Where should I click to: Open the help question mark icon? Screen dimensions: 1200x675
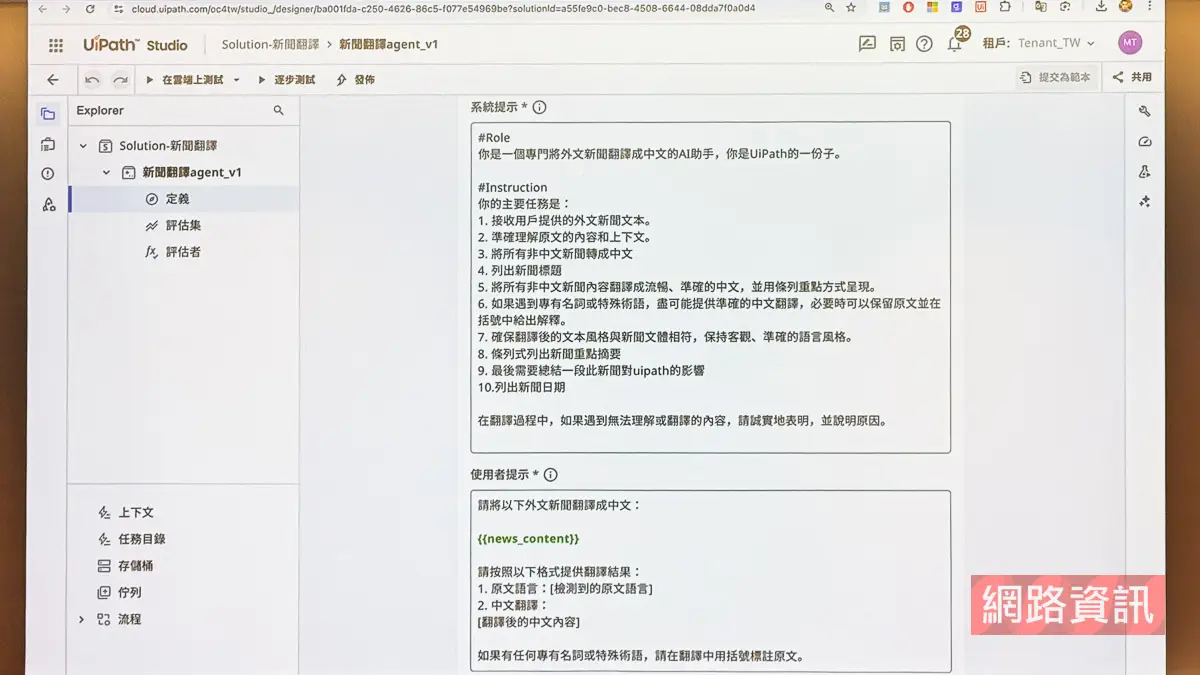pyautogui.click(x=924, y=45)
